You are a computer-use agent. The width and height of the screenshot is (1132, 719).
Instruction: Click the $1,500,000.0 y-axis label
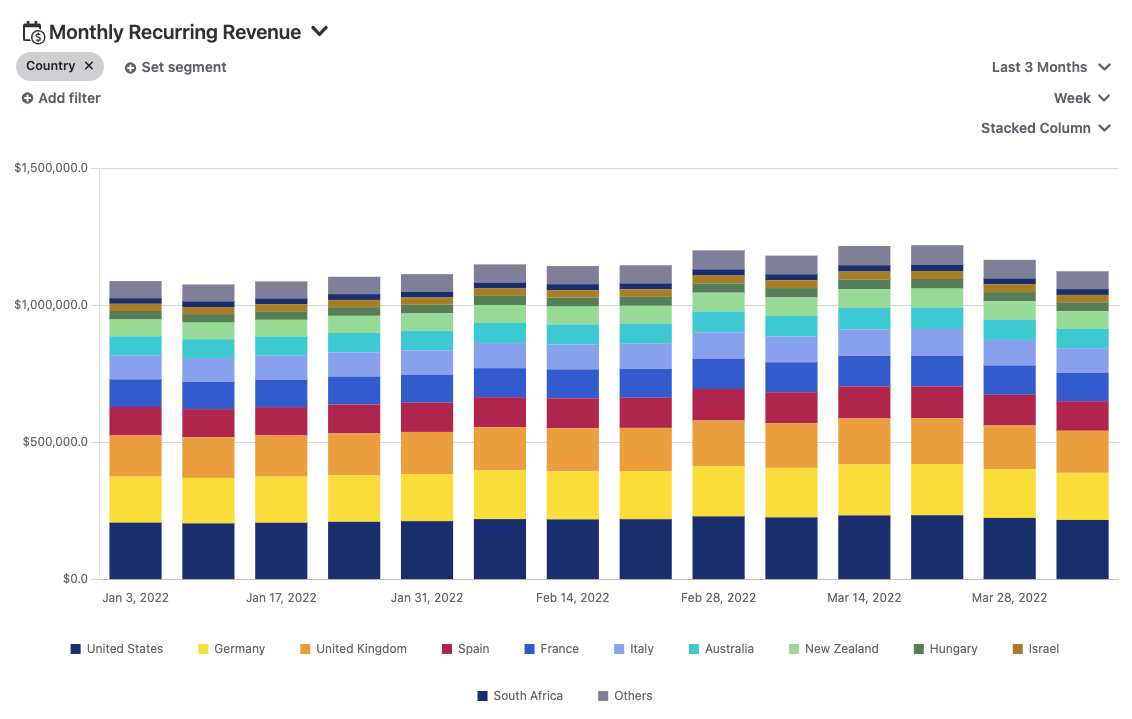[x=51, y=168]
